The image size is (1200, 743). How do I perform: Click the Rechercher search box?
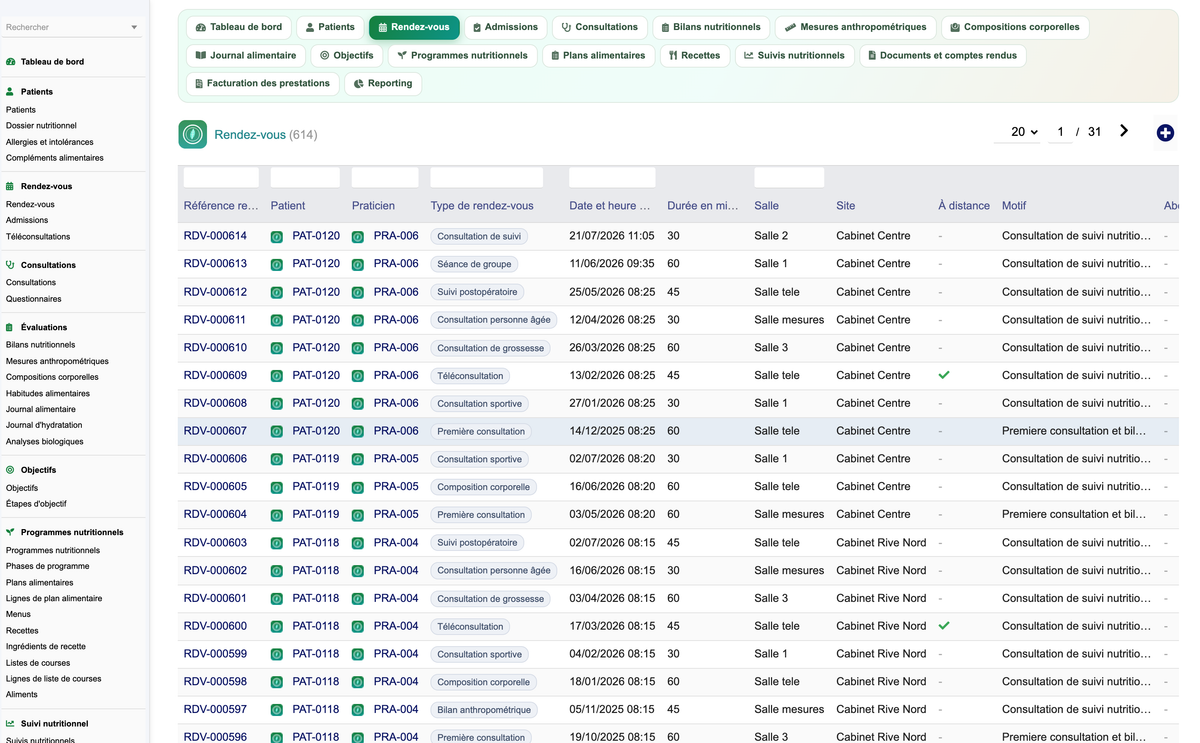pos(72,28)
